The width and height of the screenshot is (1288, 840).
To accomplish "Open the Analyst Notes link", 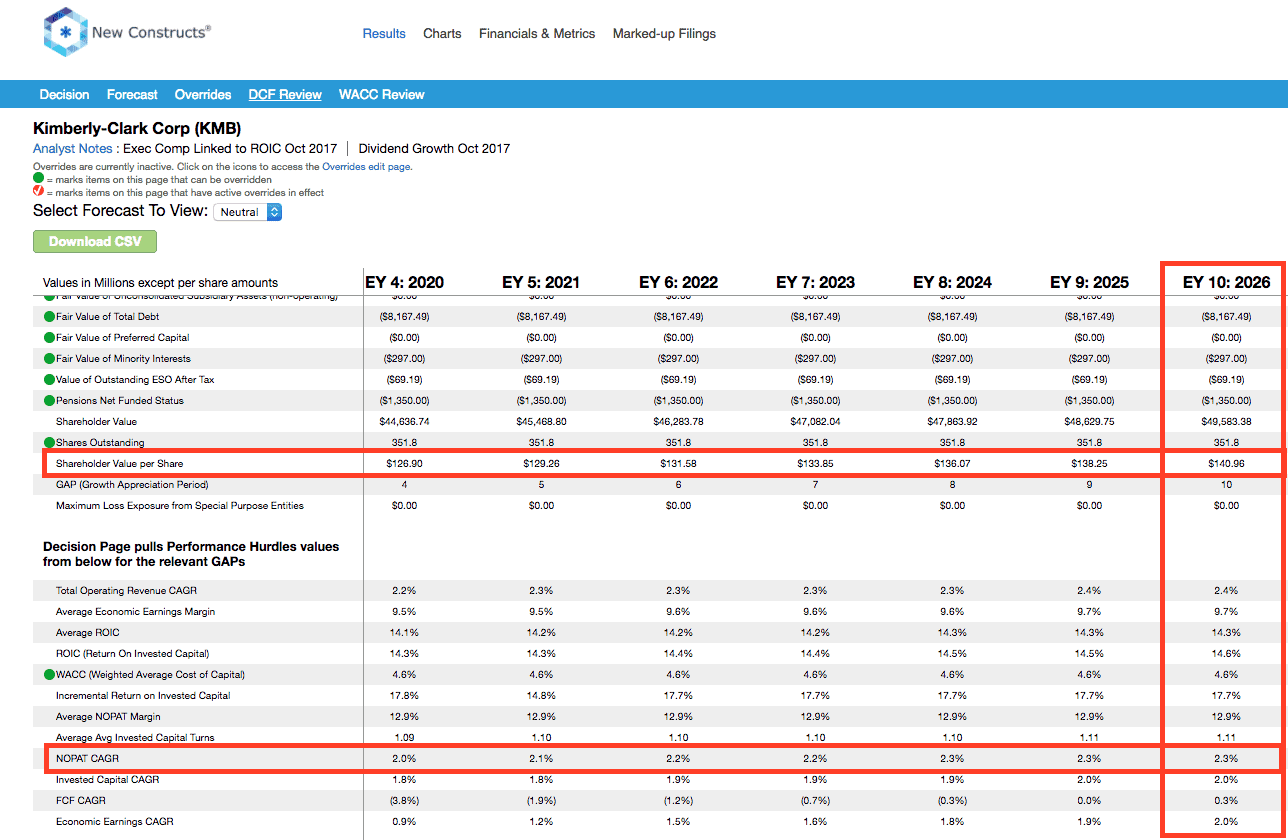I will click(73, 149).
